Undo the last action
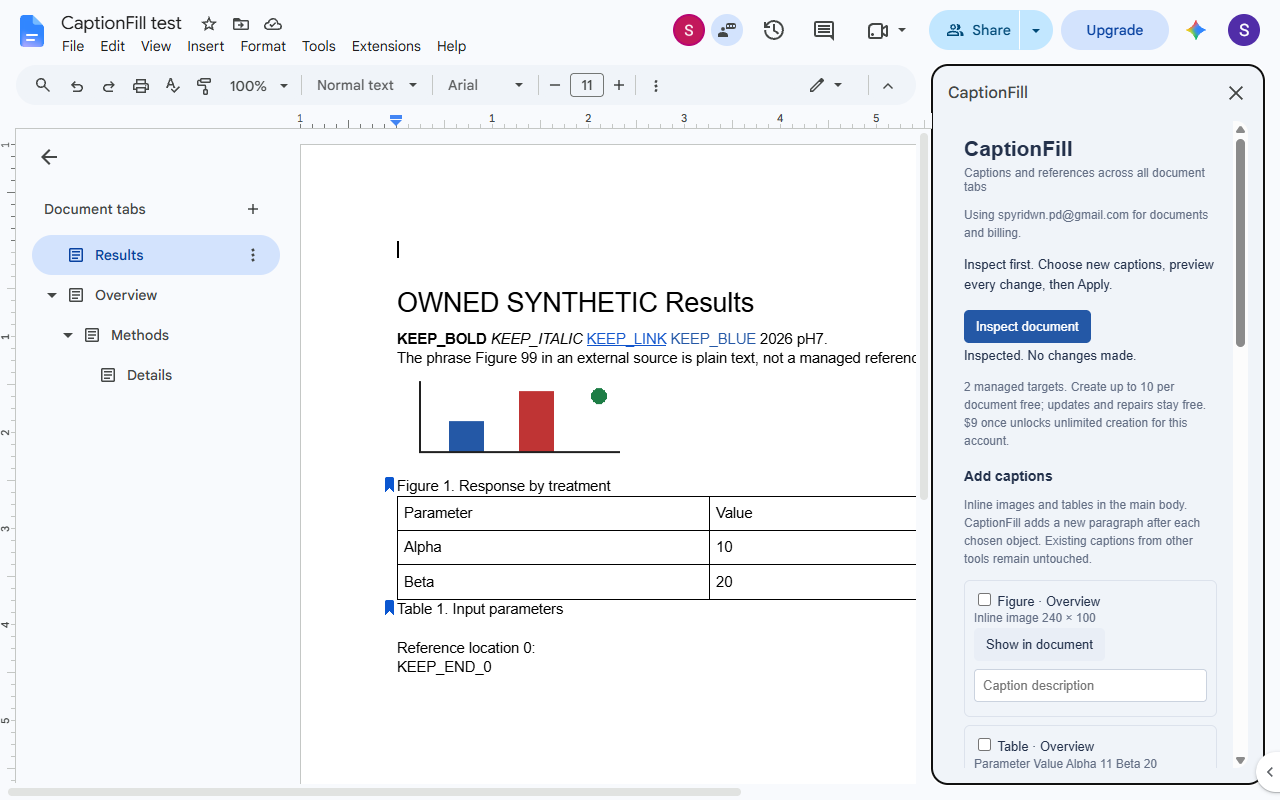The width and height of the screenshot is (1280, 800). (x=77, y=86)
